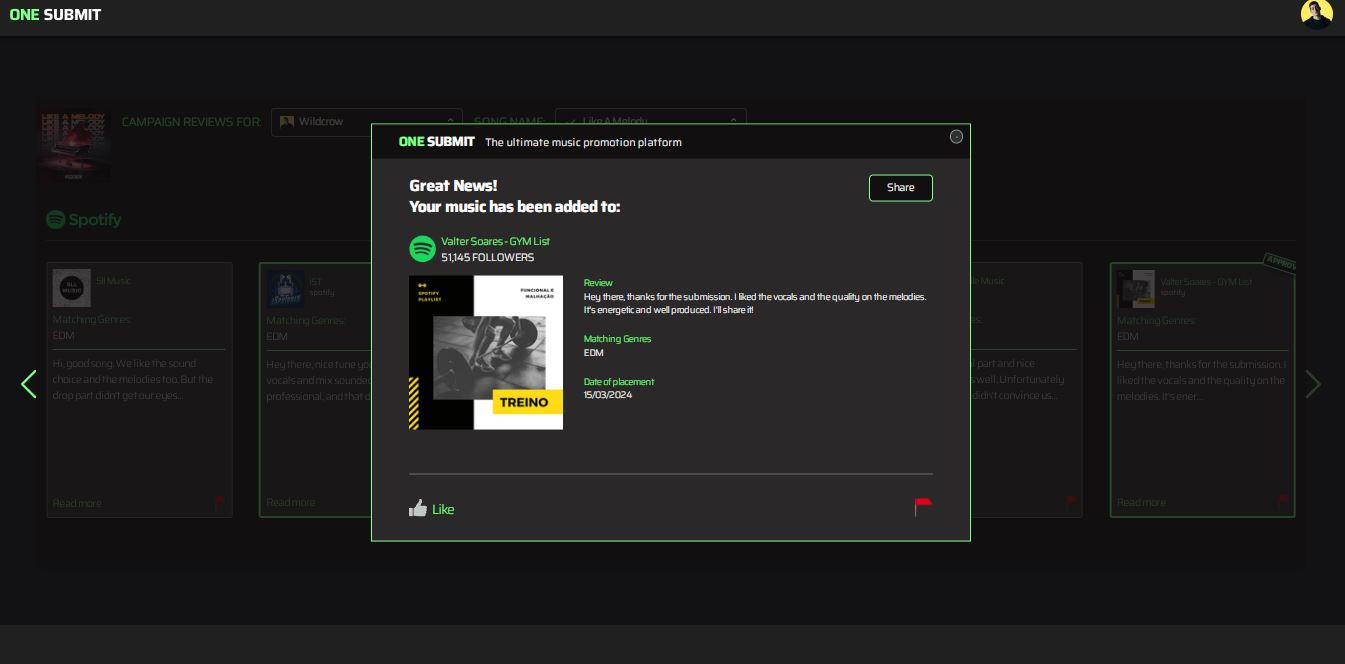Click the Like A Melody album artwork

[x=75, y=146]
